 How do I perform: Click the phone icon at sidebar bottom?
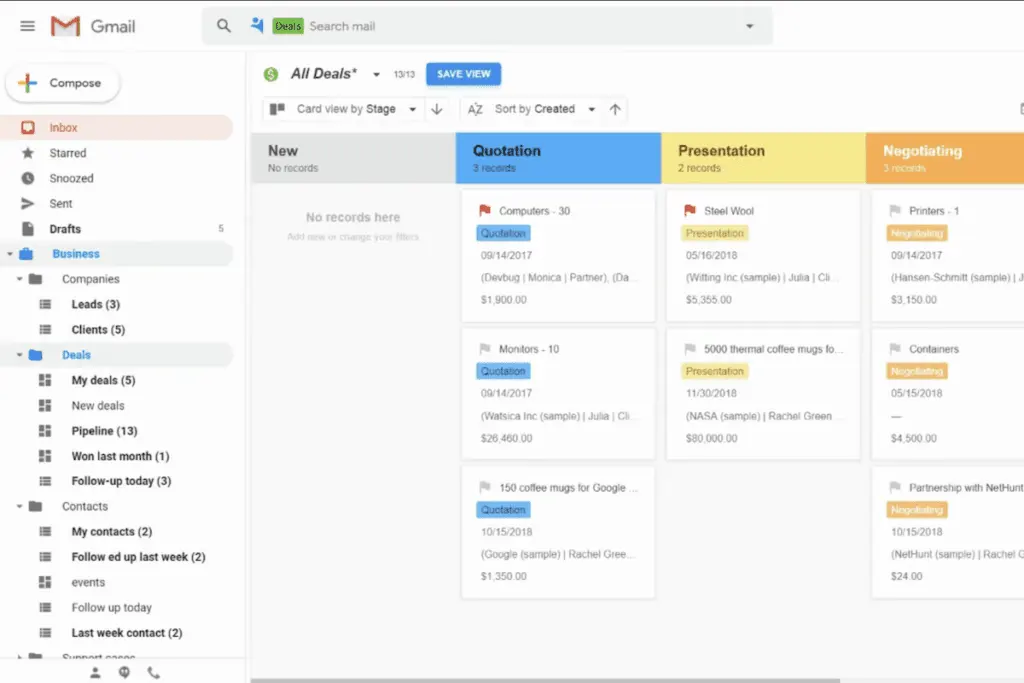click(x=153, y=673)
